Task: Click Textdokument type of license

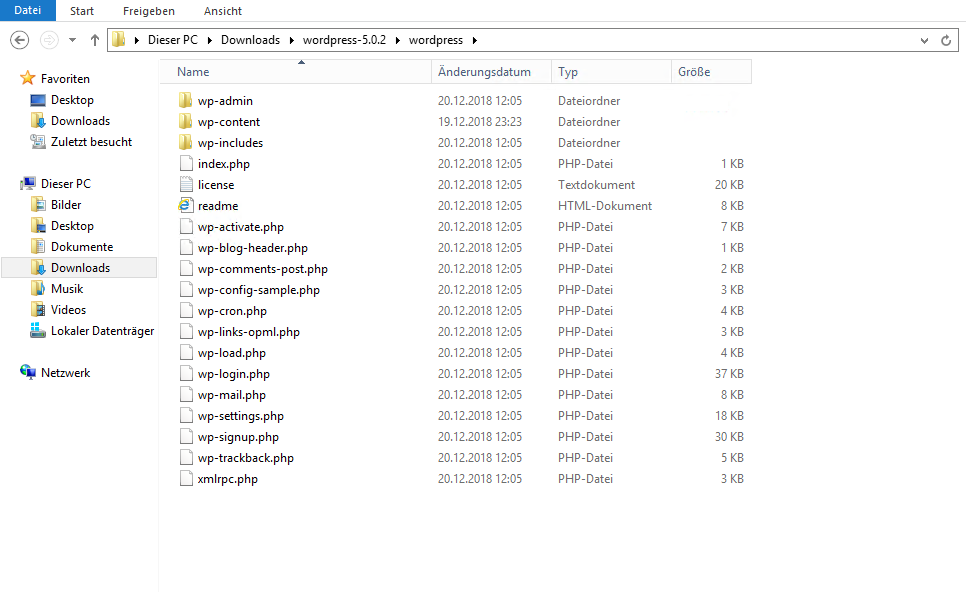Action: 596,184
